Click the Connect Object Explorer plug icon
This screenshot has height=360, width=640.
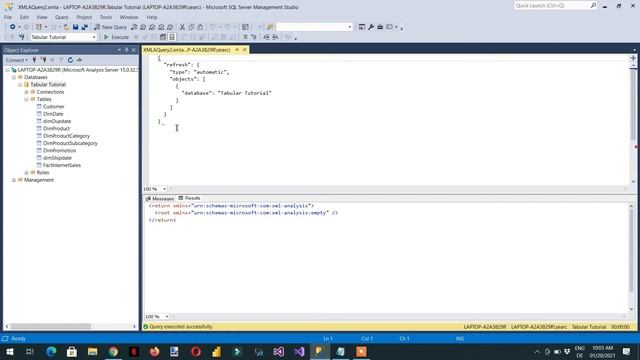coord(34,60)
